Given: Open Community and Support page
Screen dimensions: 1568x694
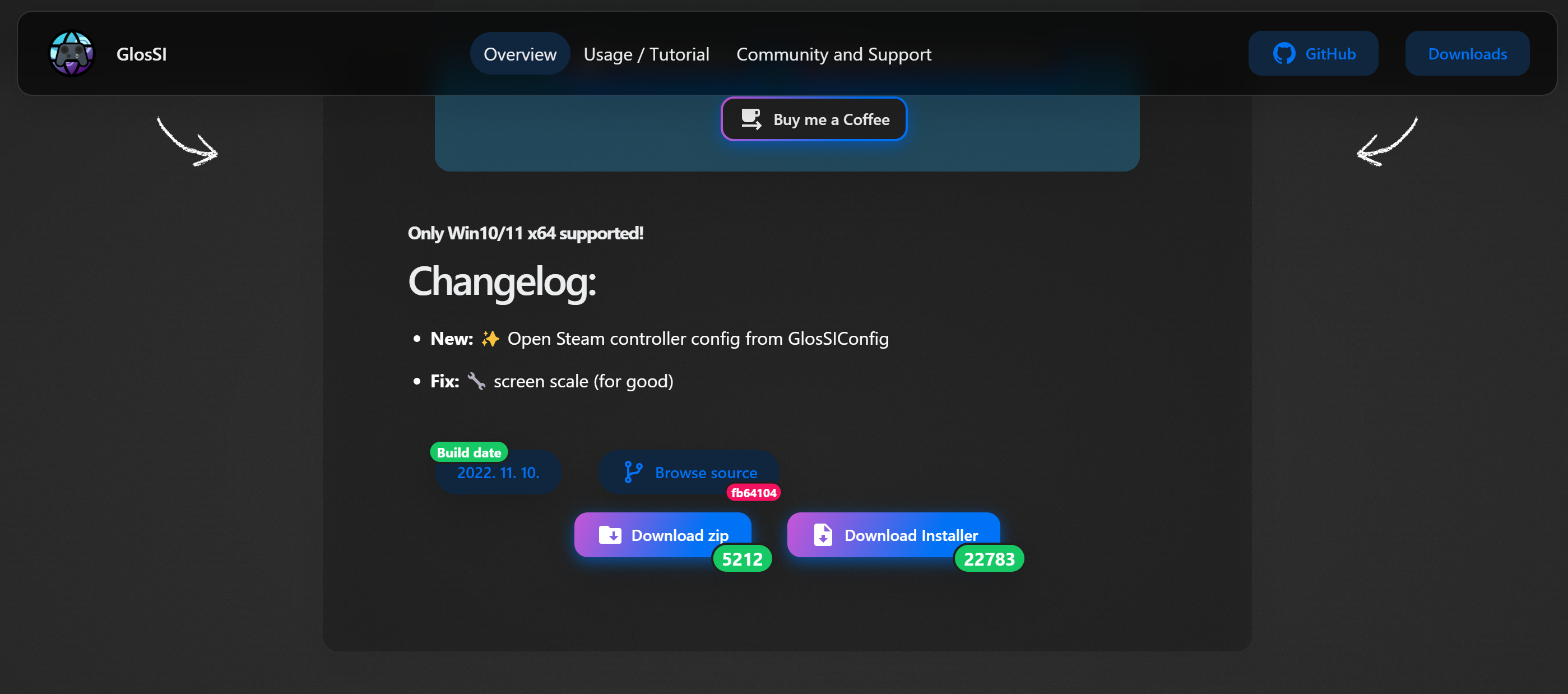Looking at the screenshot, I should coord(833,54).
